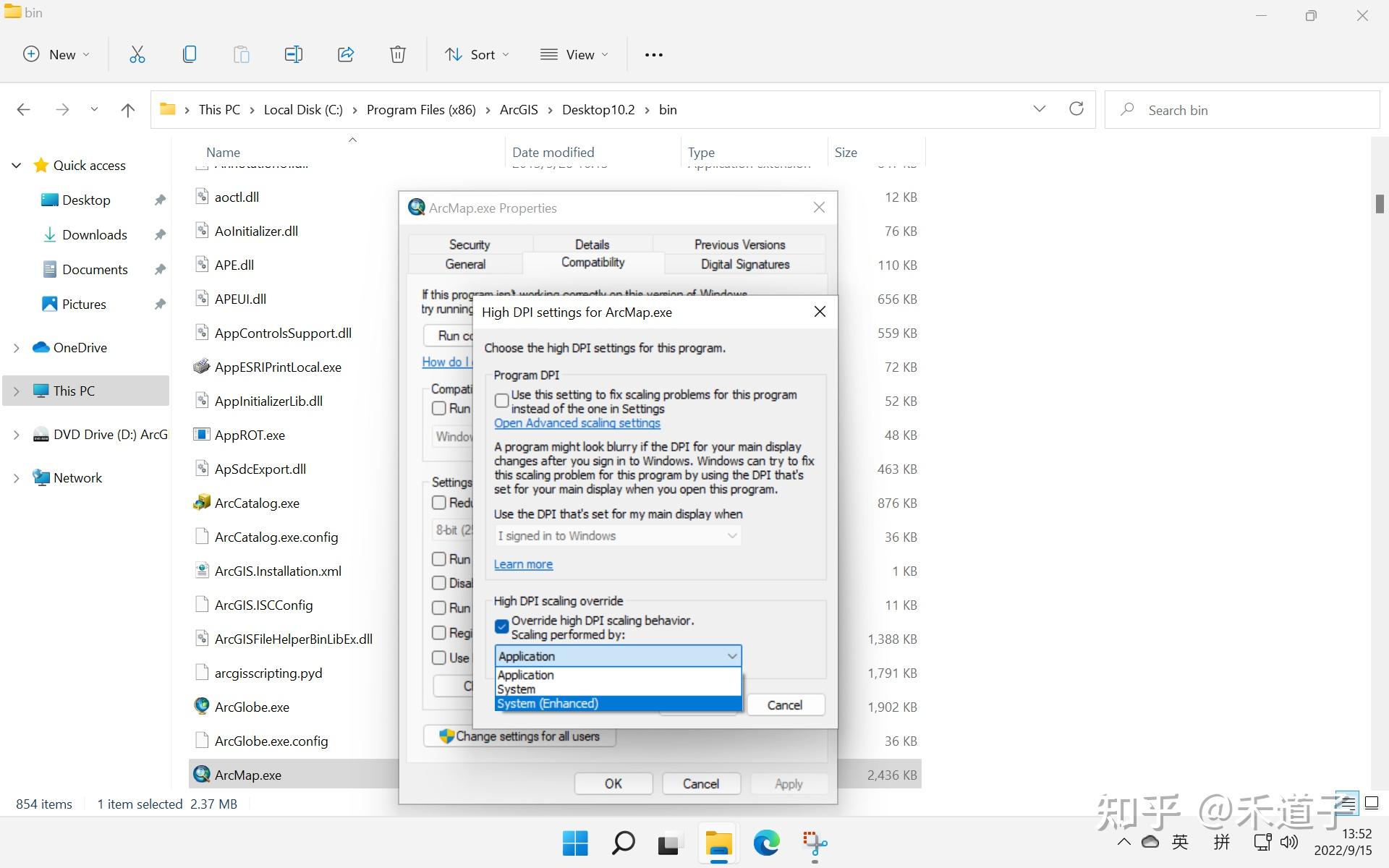Open the New dropdown button
This screenshot has width=1389, height=868.
point(56,54)
